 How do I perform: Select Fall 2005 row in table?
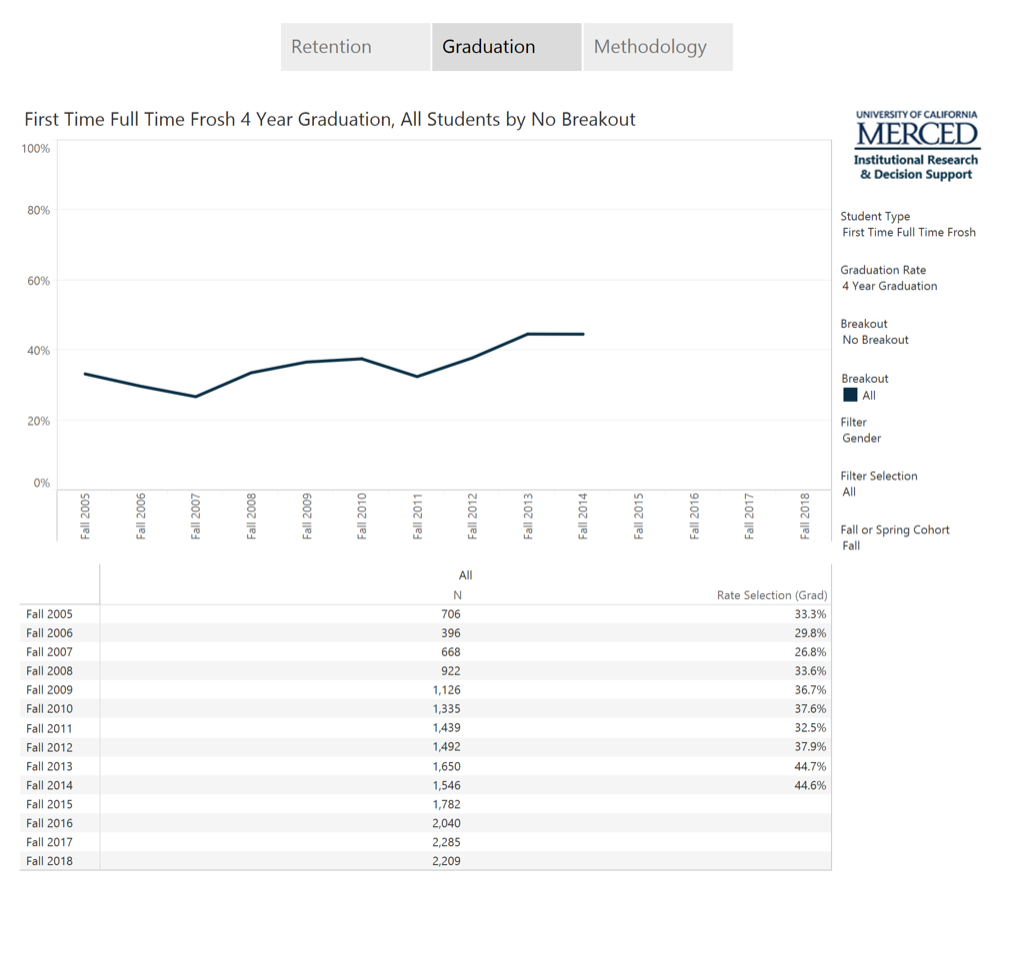click(49, 614)
